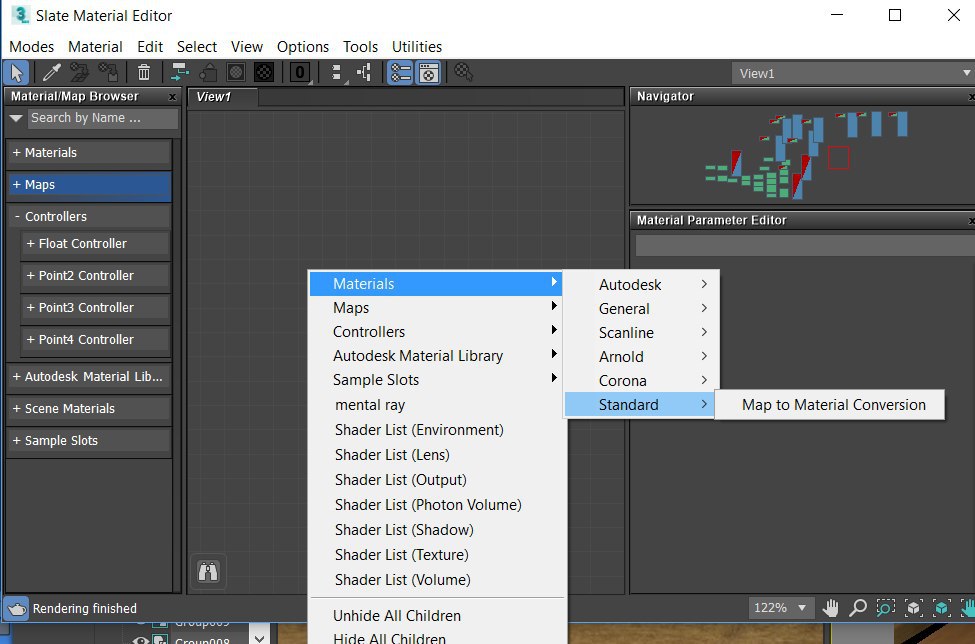This screenshot has width=975, height=644.
Task: Select mental ray in context menu
Action: pos(437,405)
